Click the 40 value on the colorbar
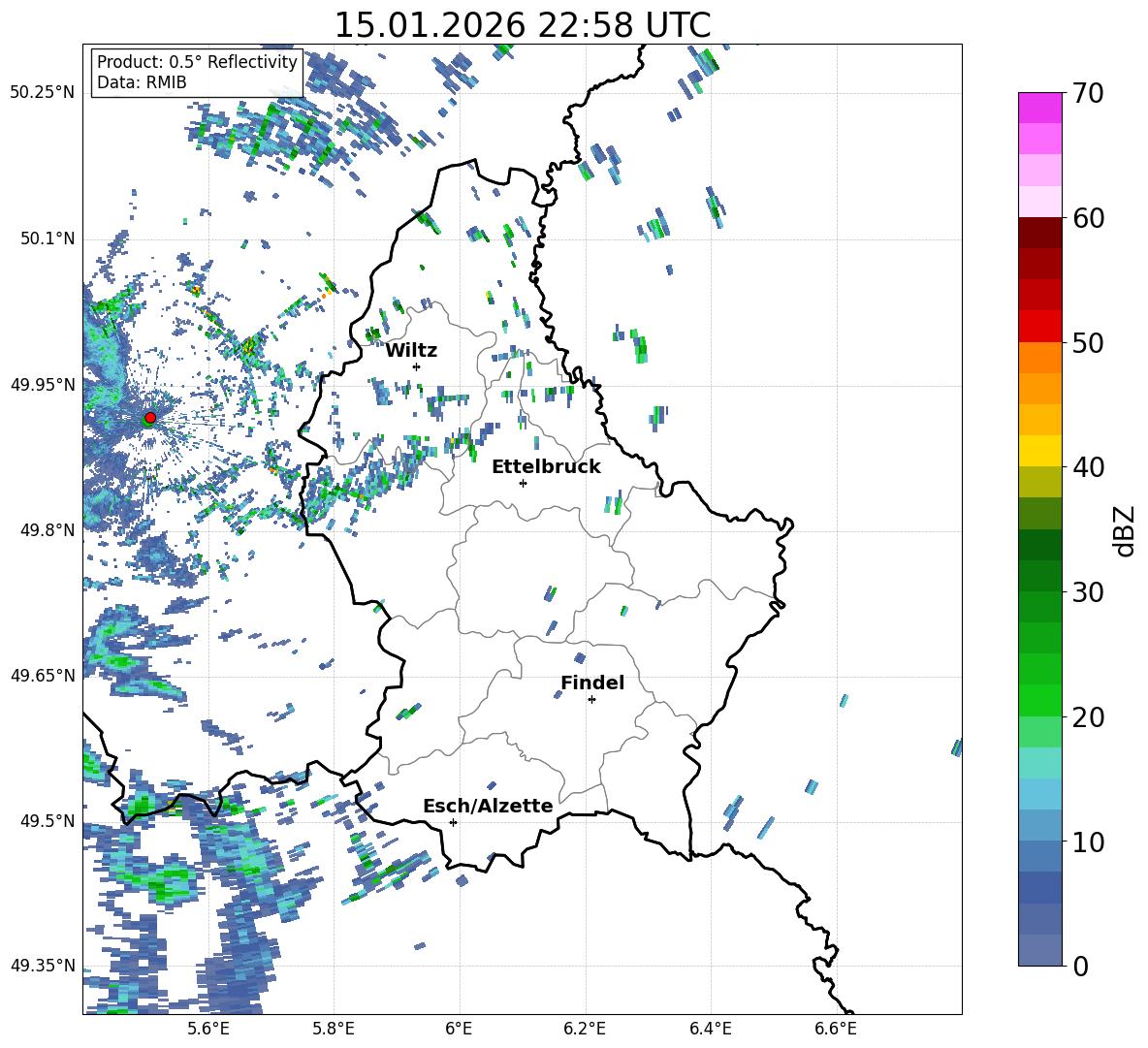The image size is (1148, 1048). point(1088,467)
